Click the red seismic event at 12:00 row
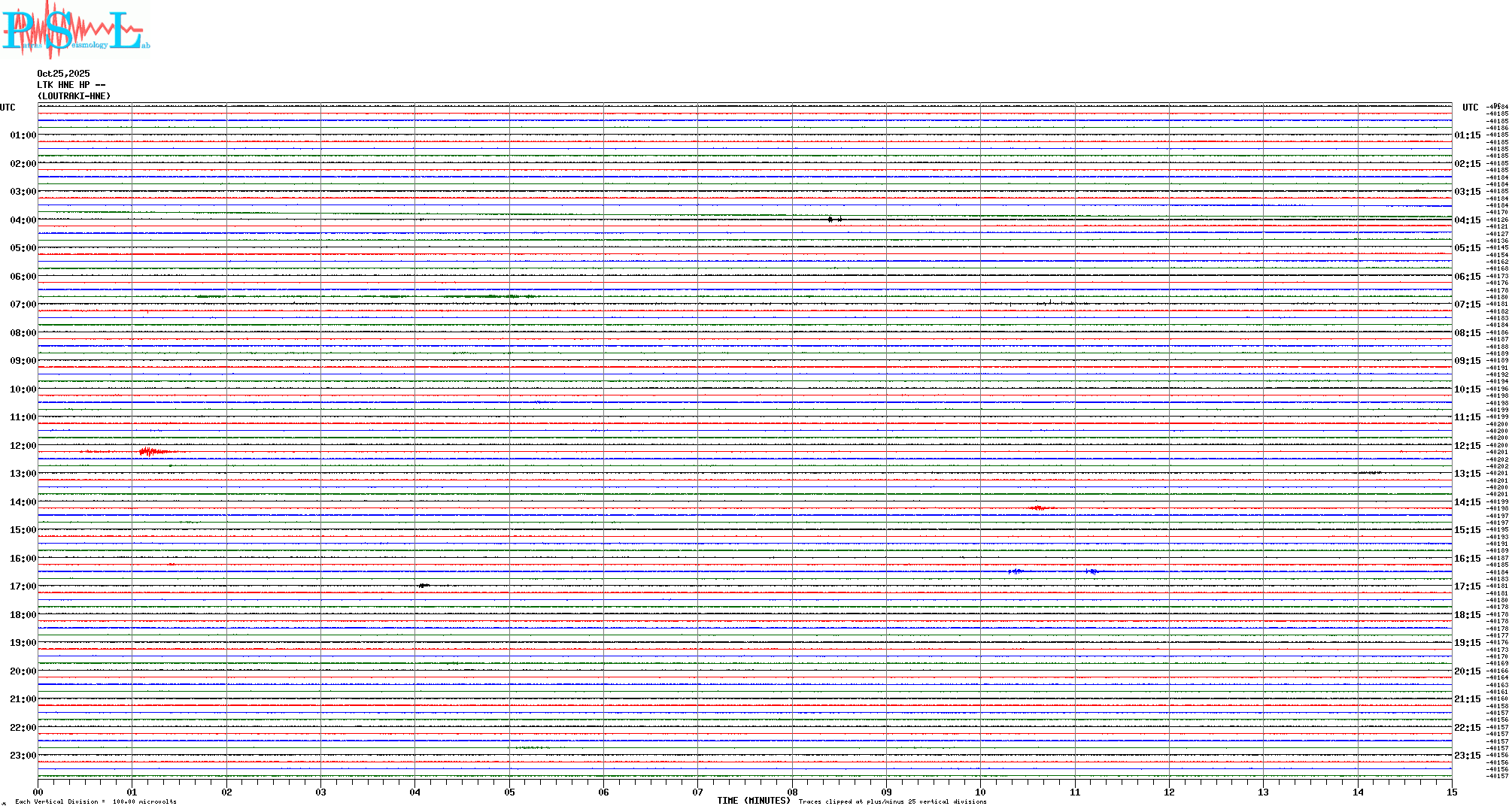 click(x=150, y=452)
